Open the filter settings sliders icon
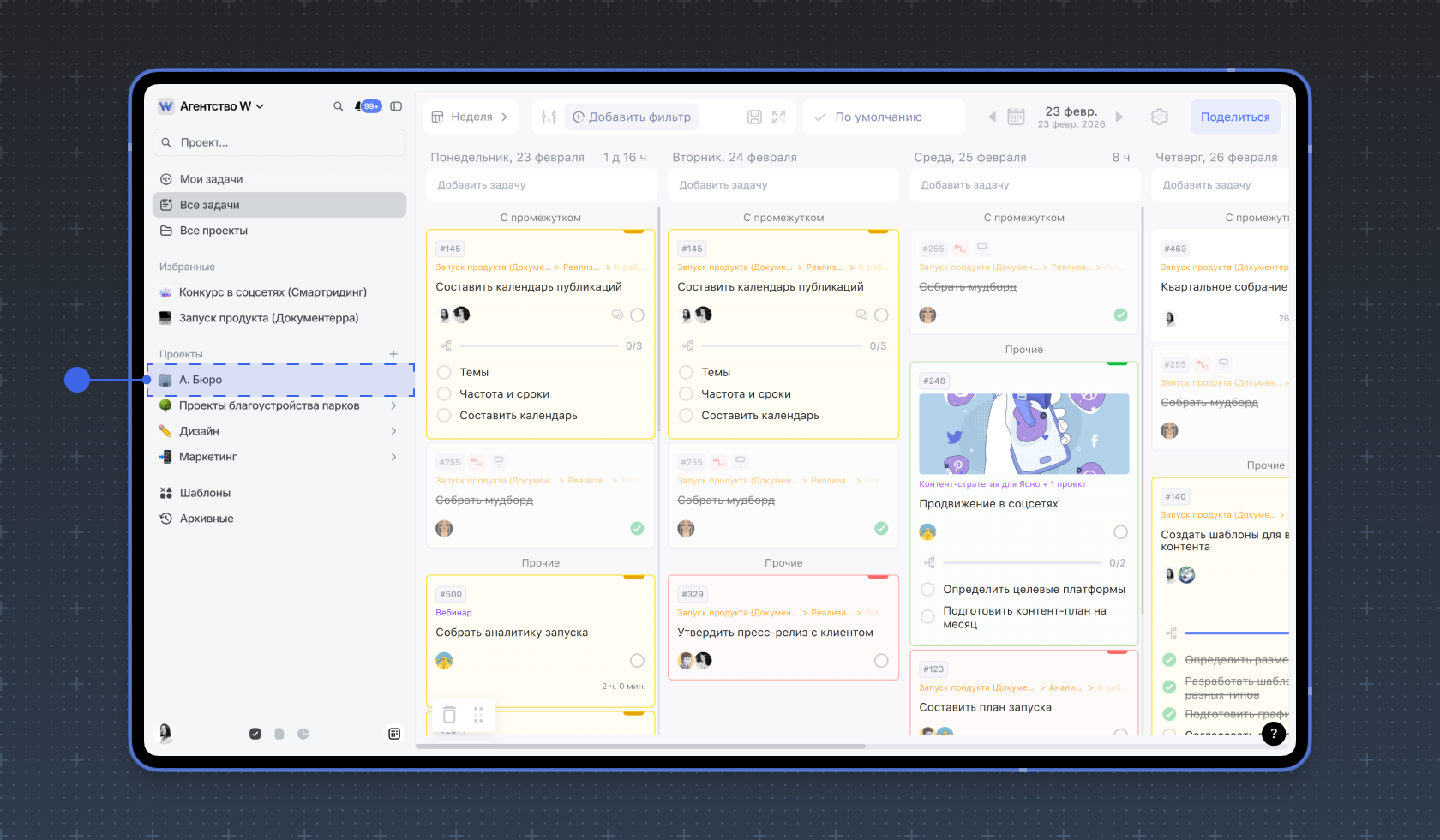The width and height of the screenshot is (1440, 840). click(549, 117)
